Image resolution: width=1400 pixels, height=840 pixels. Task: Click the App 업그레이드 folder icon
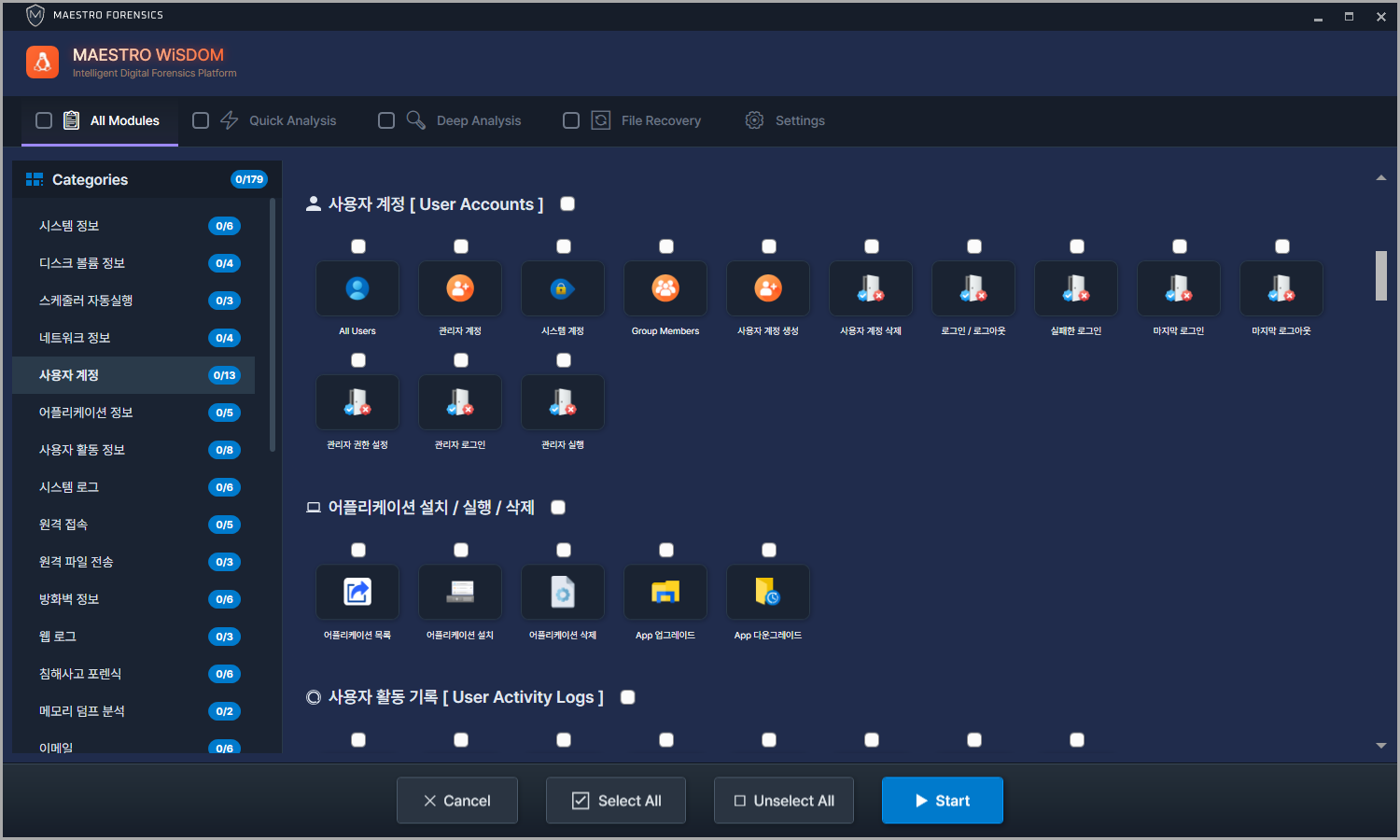click(665, 592)
